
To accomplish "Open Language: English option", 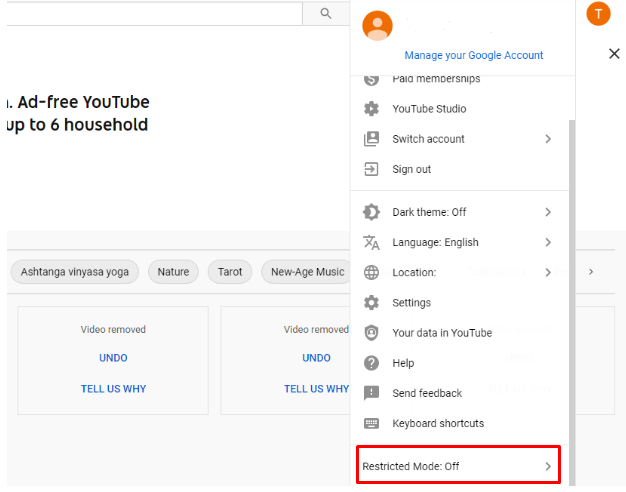I will (460, 242).
